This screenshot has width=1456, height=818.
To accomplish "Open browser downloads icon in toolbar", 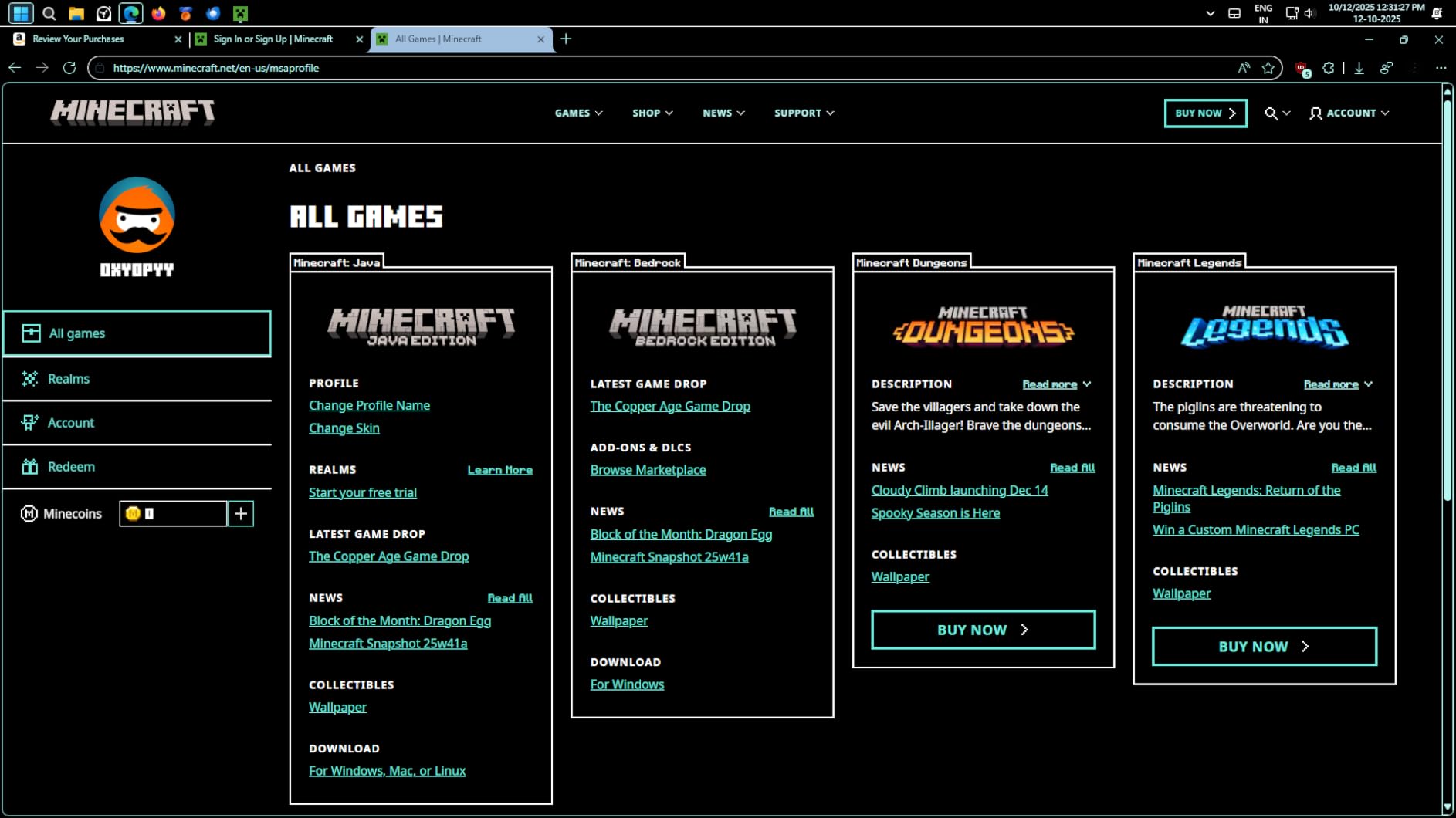I will [1359, 68].
